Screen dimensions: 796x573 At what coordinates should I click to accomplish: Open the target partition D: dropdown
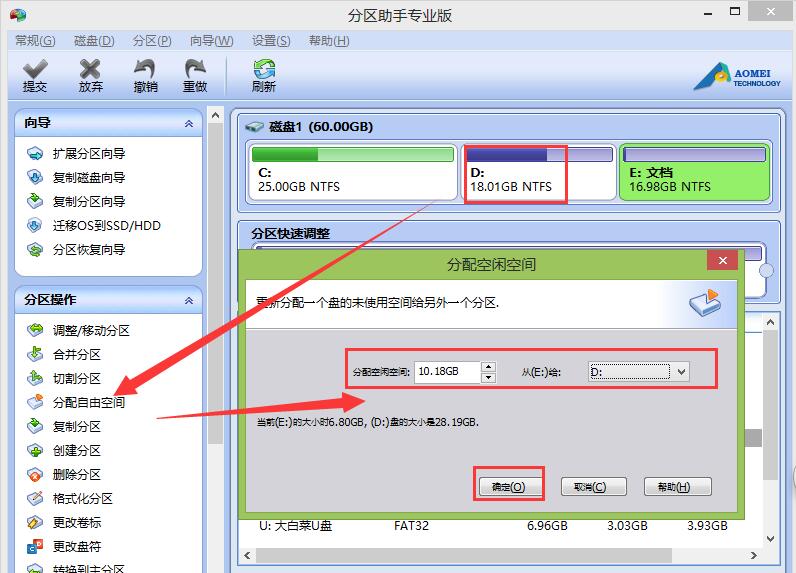coord(682,372)
